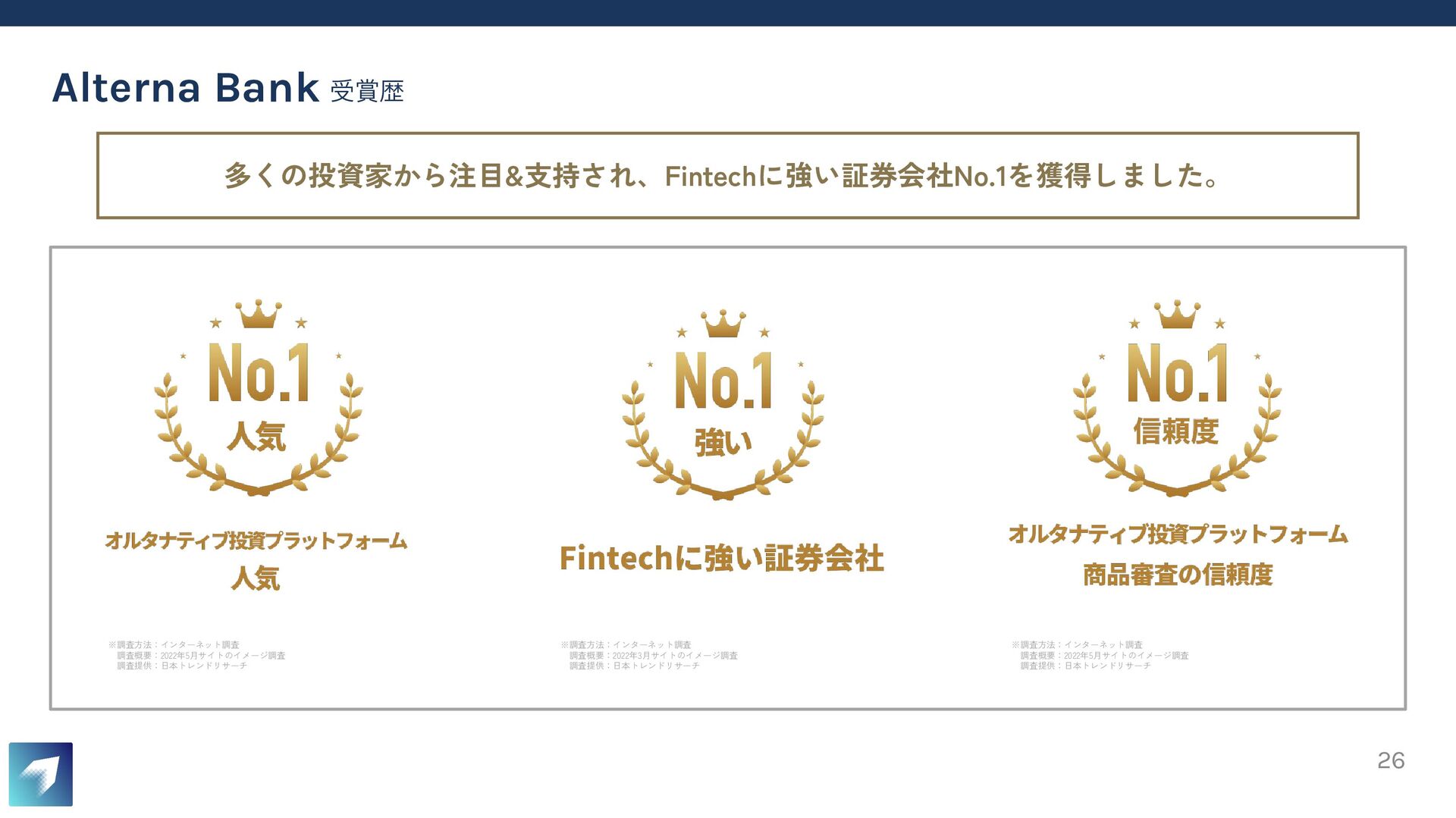Screen dimensions: 1456x818
Task: Click the blue arrow logo icon
Action: (41, 774)
